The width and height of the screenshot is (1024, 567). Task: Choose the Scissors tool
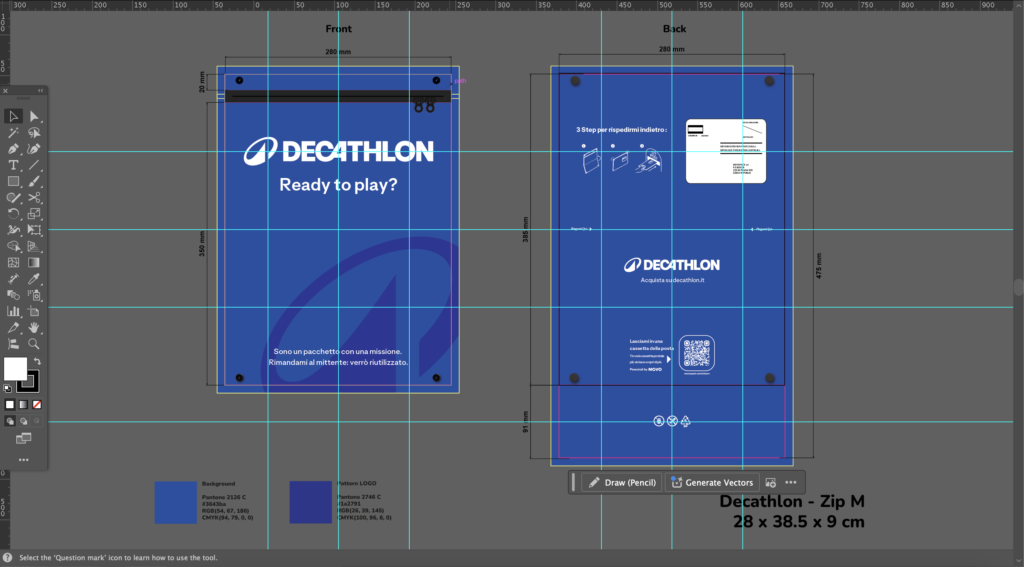pyautogui.click(x=34, y=198)
